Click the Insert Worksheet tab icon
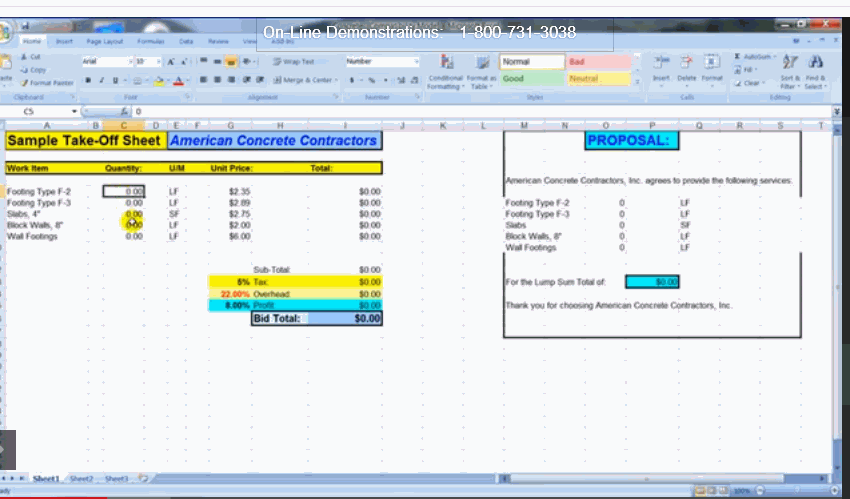The height and width of the screenshot is (499, 850). point(143,478)
